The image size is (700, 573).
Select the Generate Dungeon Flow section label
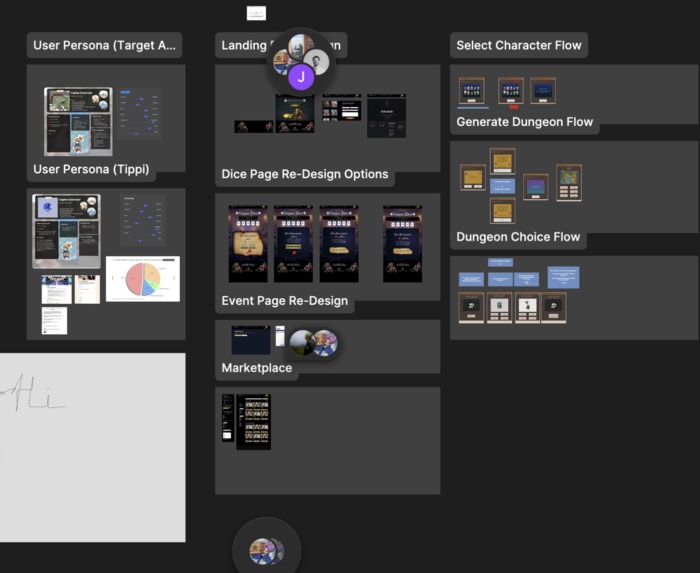pos(525,122)
